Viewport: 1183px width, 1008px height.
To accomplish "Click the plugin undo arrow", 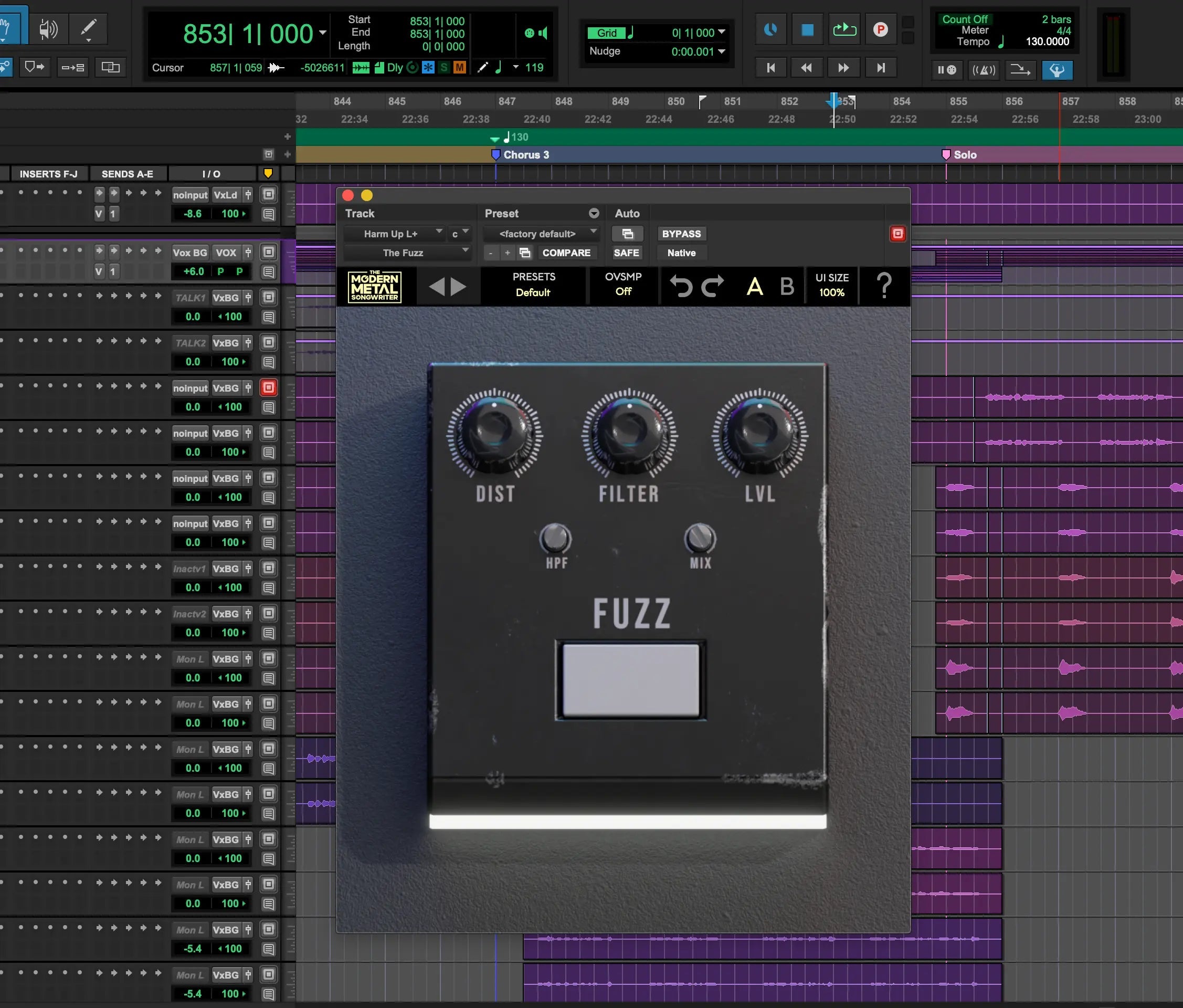I will pyautogui.click(x=681, y=286).
